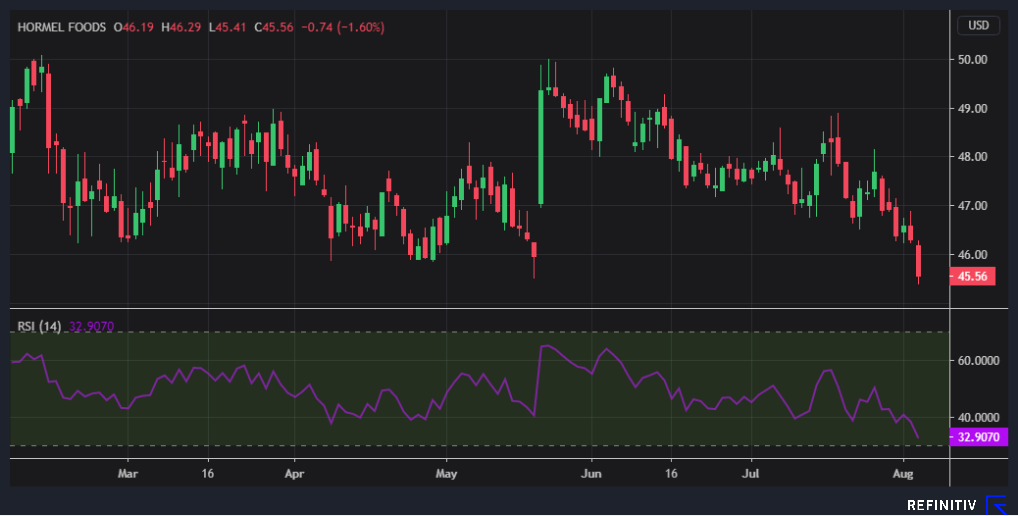Image resolution: width=1018 pixels, height=516 pixels.
Task: Click the 16 label between Jun and Jul
Action: (671, 474)
